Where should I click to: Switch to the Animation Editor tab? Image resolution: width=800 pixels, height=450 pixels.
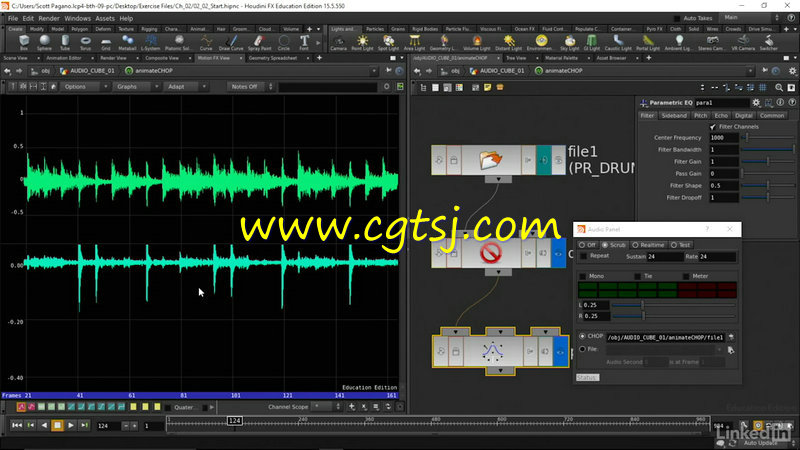pyautogui.click(x=64, y=58)
